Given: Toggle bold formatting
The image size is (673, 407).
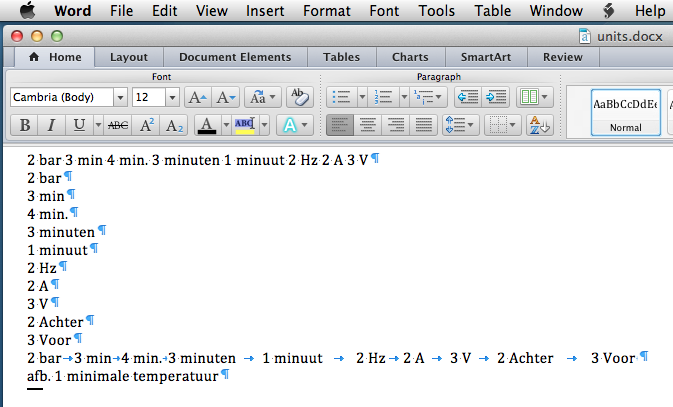Looking at the screenshot, I should click(24, 125).
